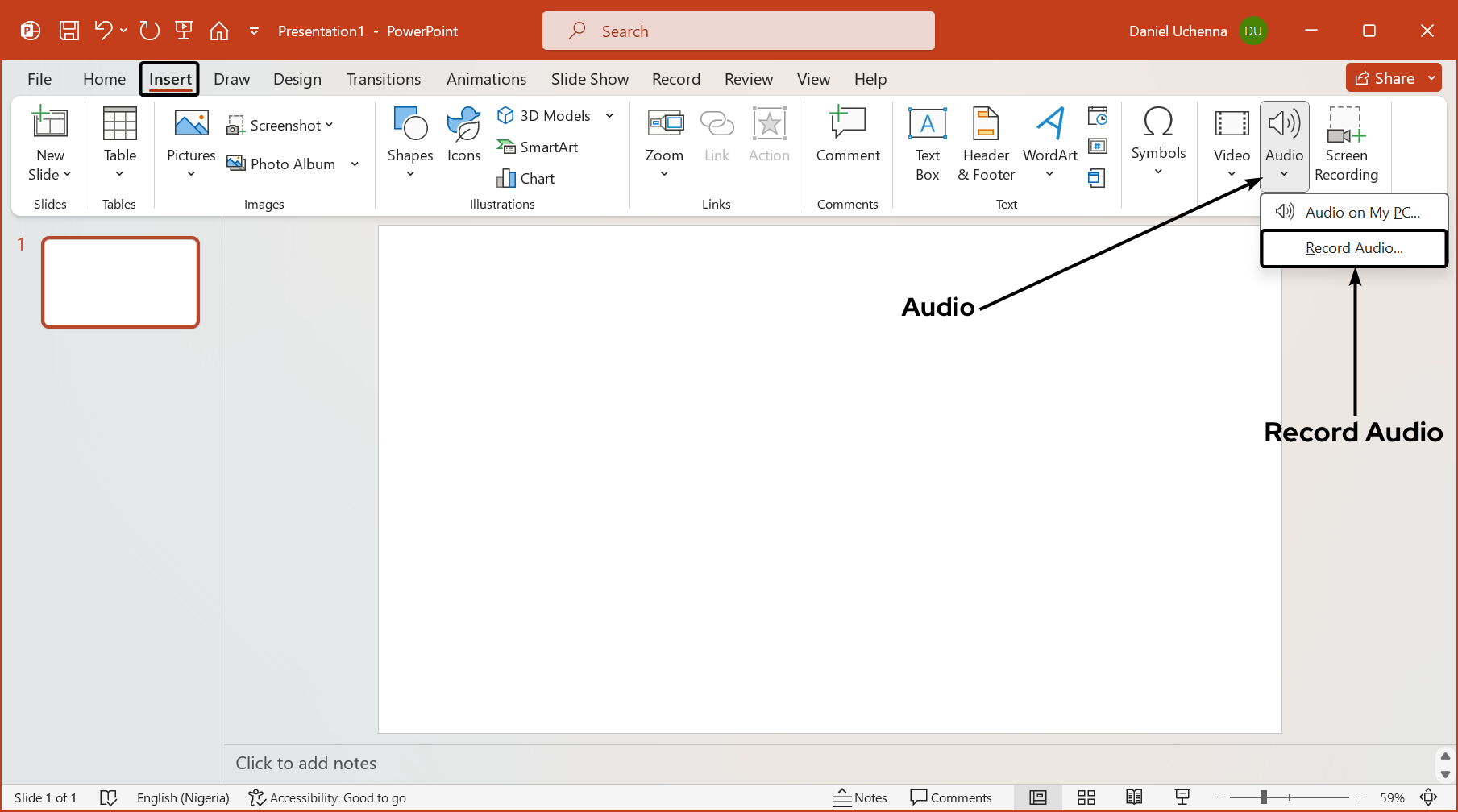Start a Screen Recording
Viewport: 1458px width, 812px height.
1346,144
